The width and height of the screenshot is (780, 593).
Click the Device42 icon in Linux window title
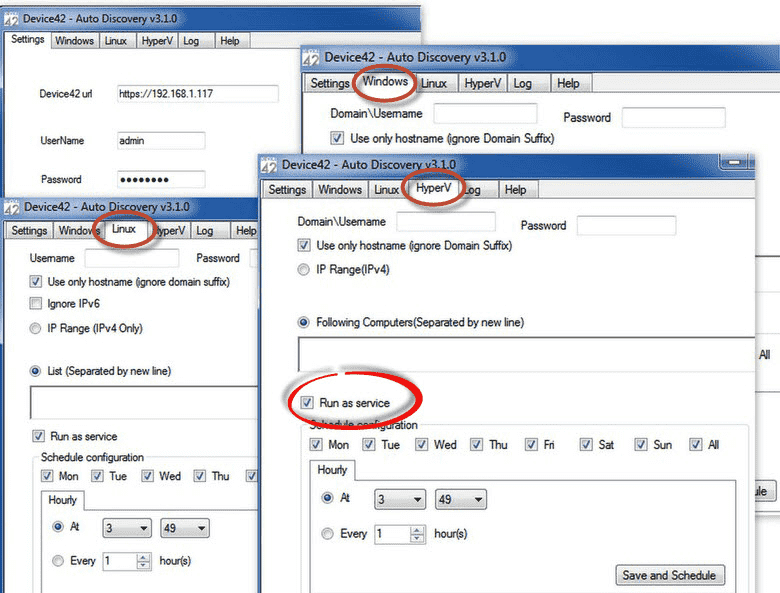click(x=12, y=207)
